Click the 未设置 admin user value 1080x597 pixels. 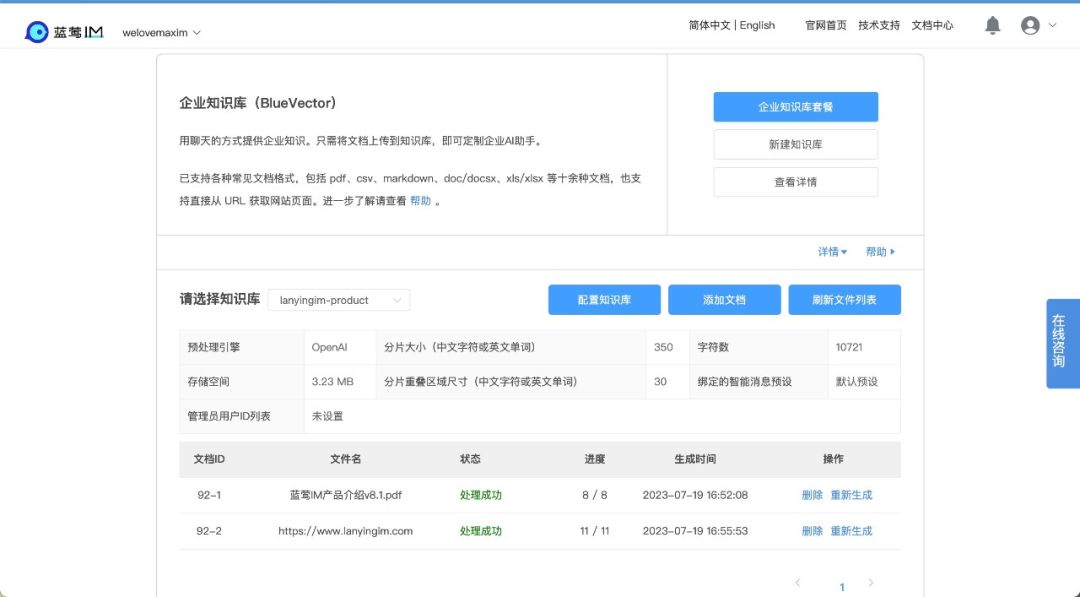(327, 416)
